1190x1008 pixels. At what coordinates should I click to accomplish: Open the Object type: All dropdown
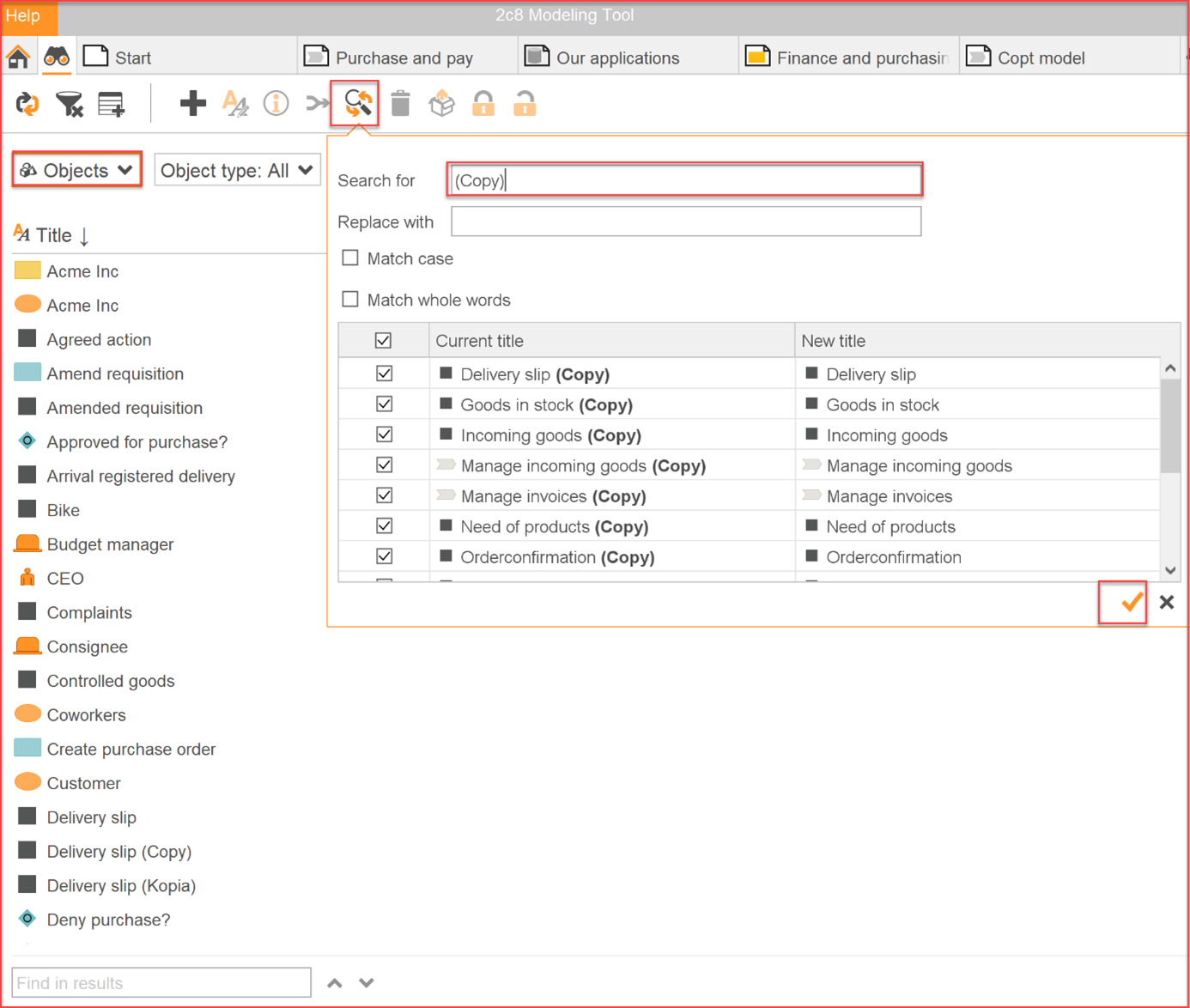(237, 170)
